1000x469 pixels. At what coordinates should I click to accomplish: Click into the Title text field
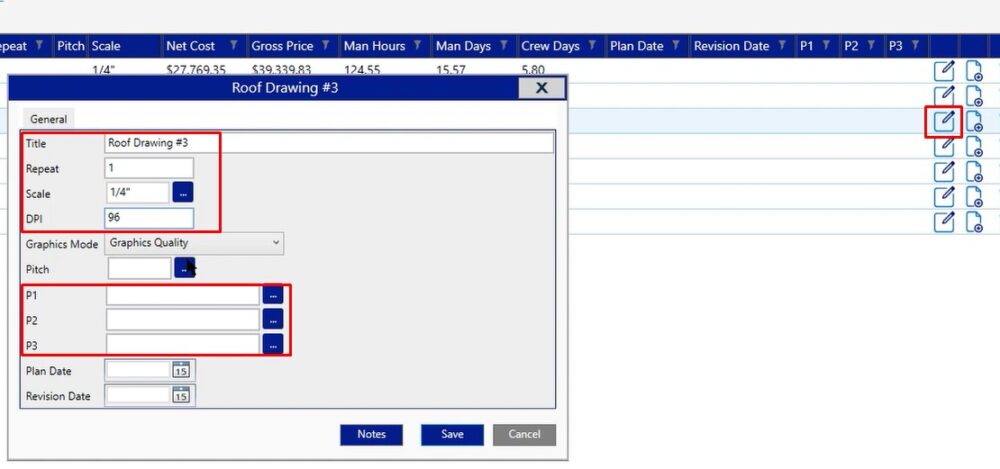coord(328,143)
